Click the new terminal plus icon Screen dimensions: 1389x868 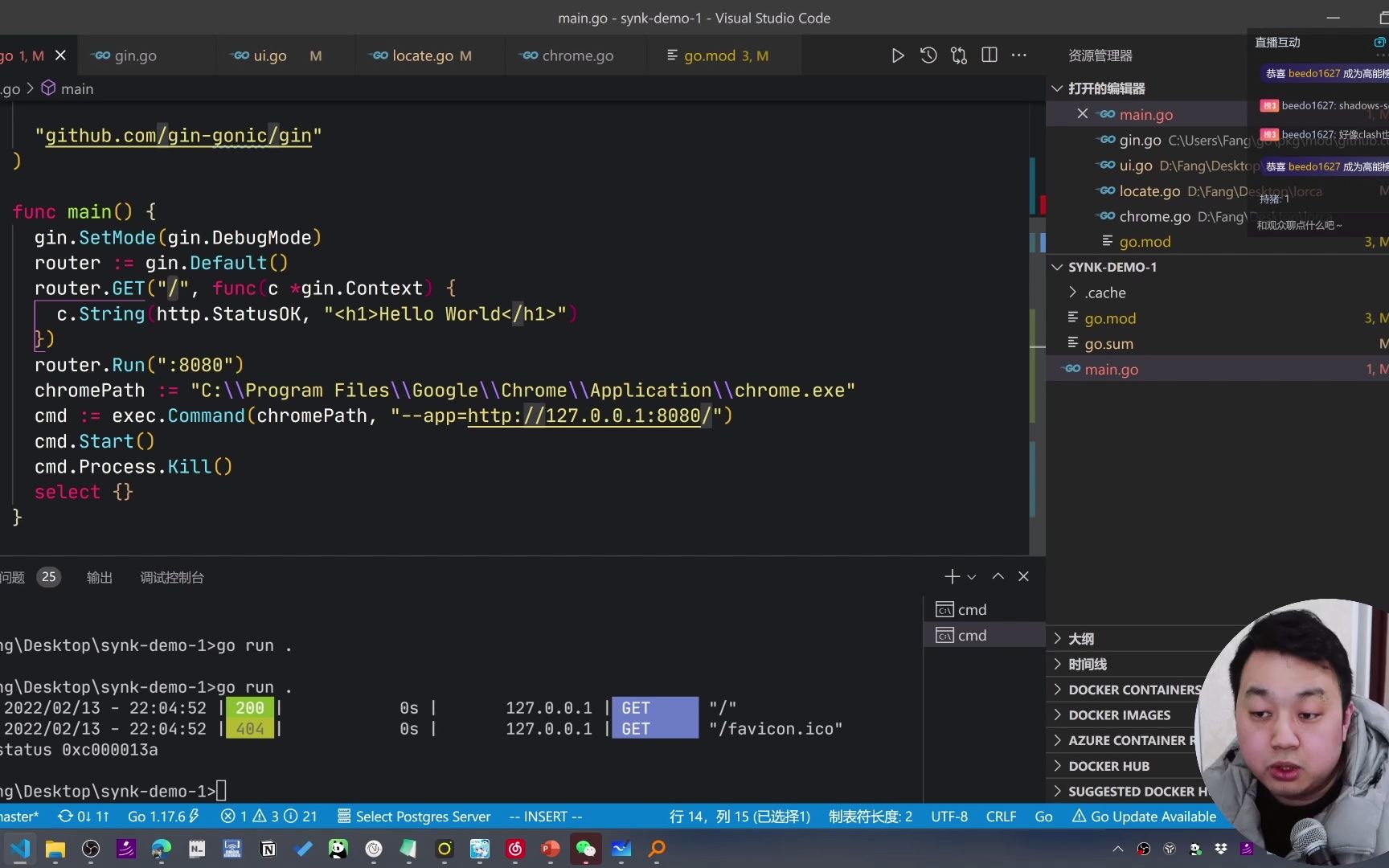coord(952,576)
